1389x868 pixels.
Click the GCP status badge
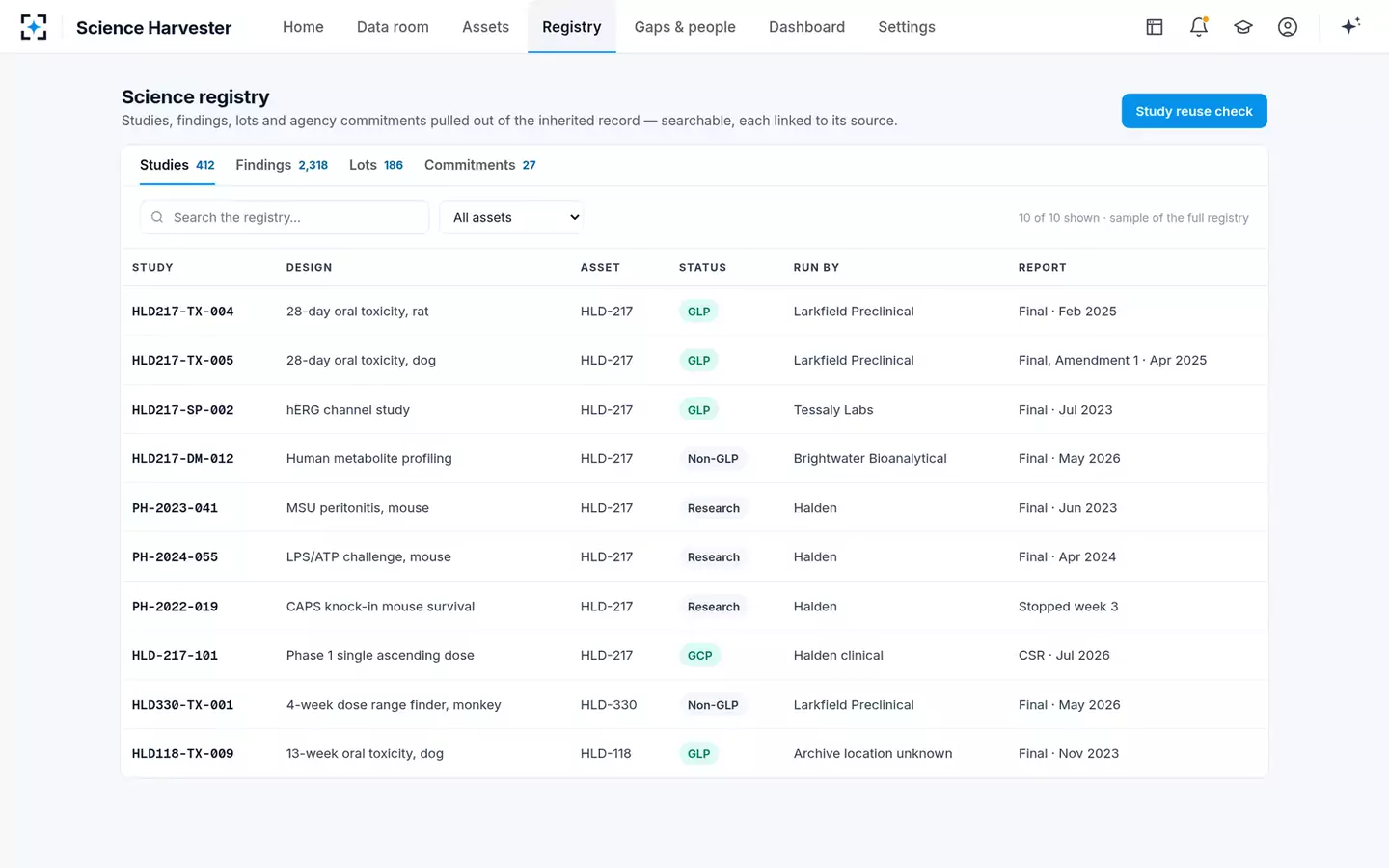click(699, 656)
